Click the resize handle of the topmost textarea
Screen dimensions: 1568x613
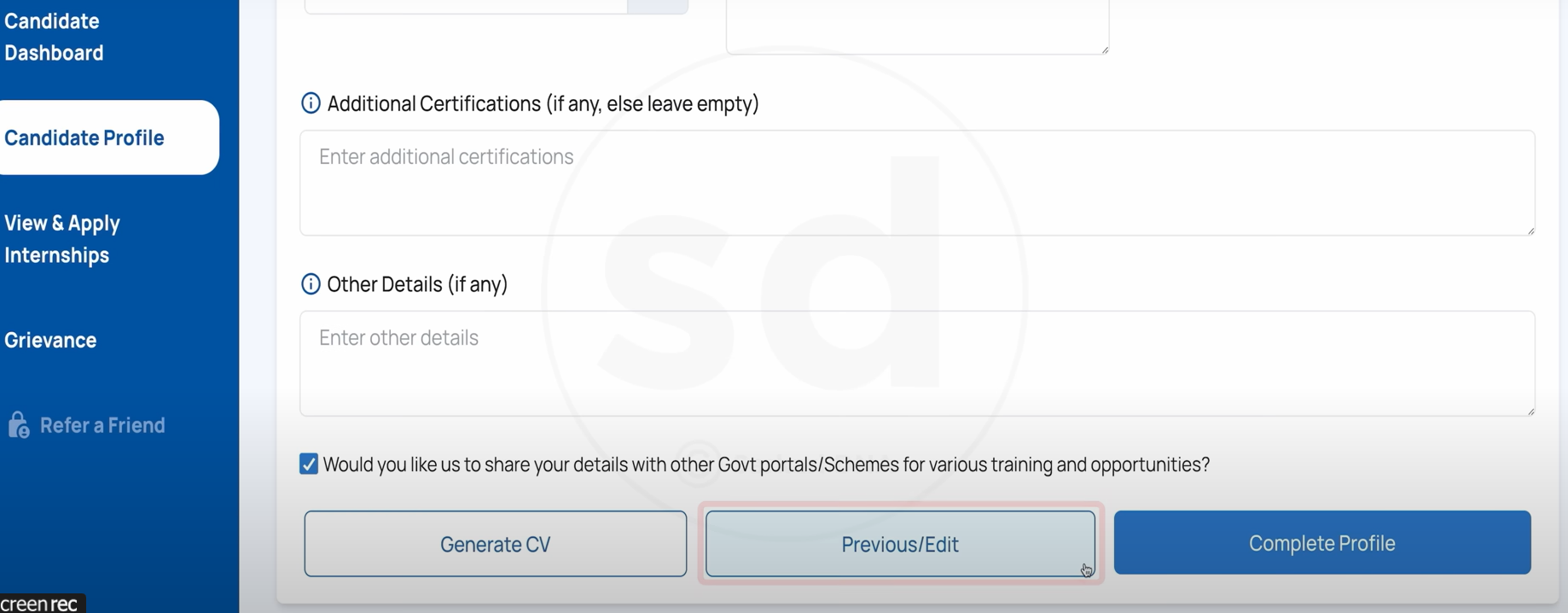coord(1105,50)
